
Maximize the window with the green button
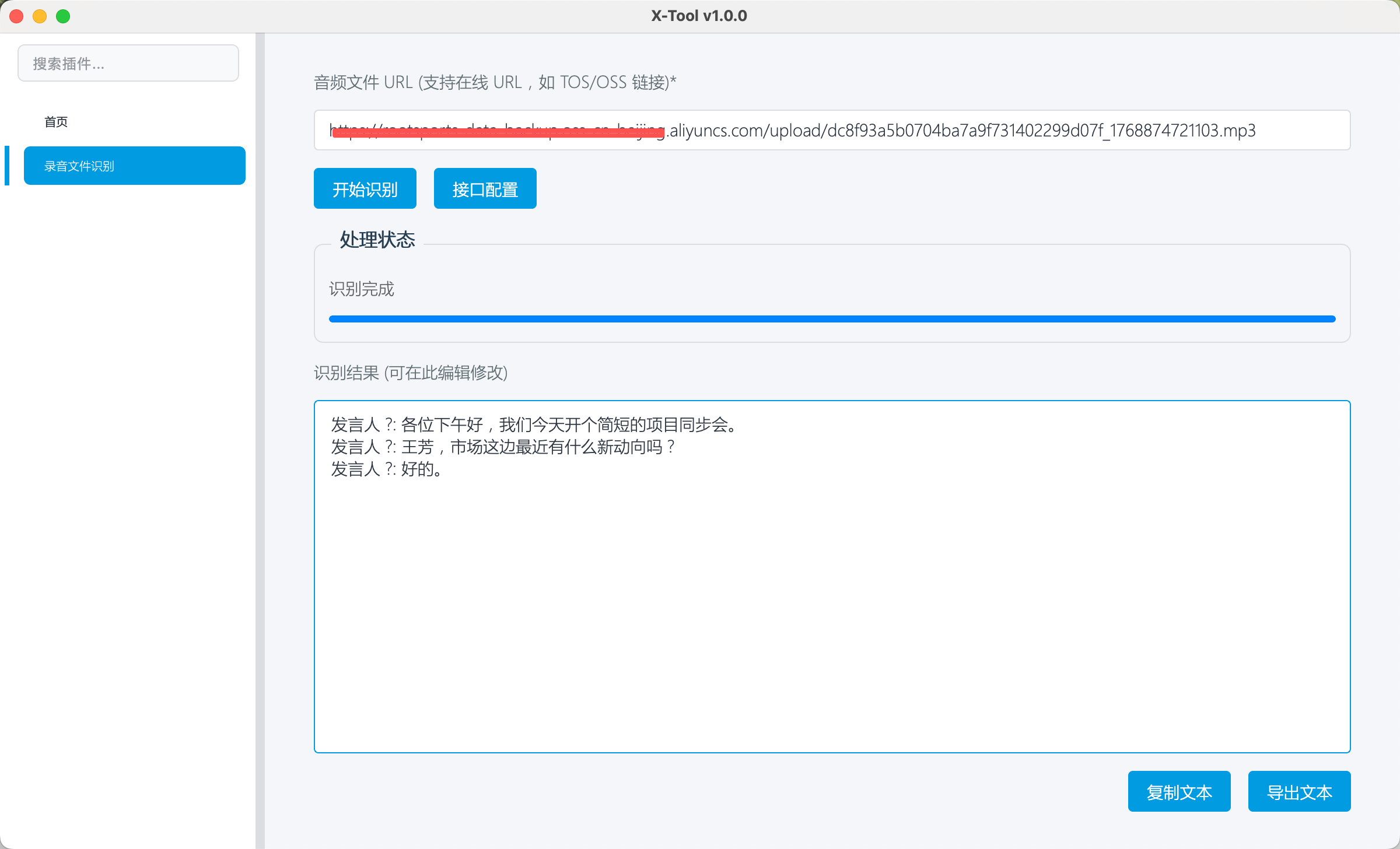click(x=63, y=16)
